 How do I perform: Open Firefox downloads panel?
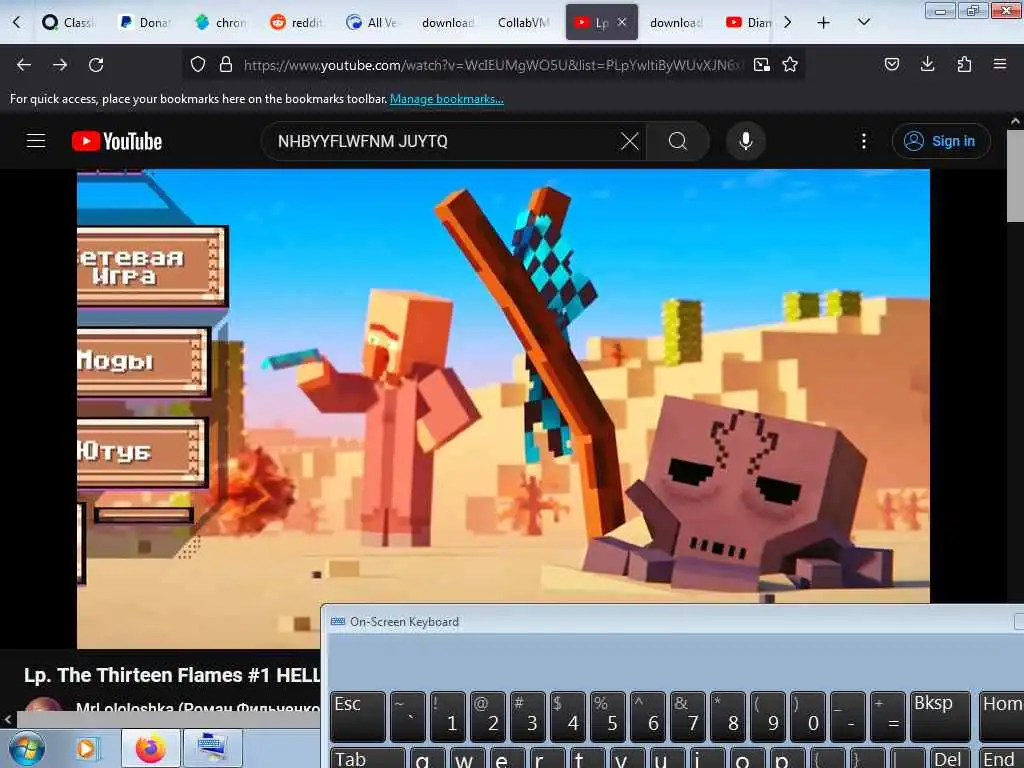point(927,64)
